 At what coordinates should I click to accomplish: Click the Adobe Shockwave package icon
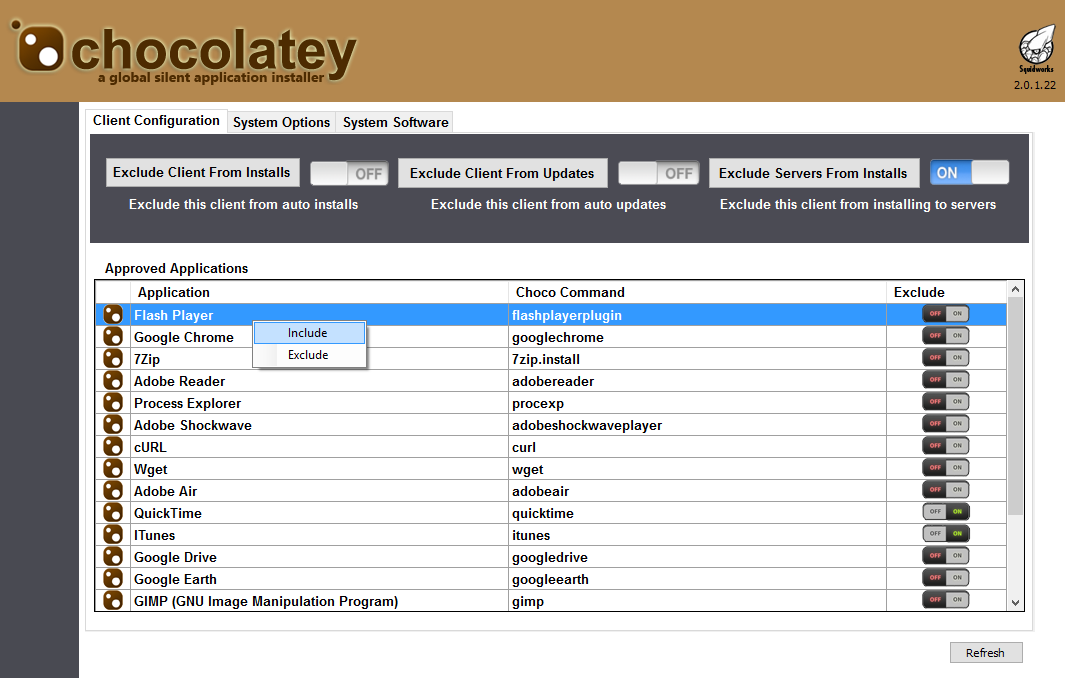pyautogui.click(x=113, y=425)
